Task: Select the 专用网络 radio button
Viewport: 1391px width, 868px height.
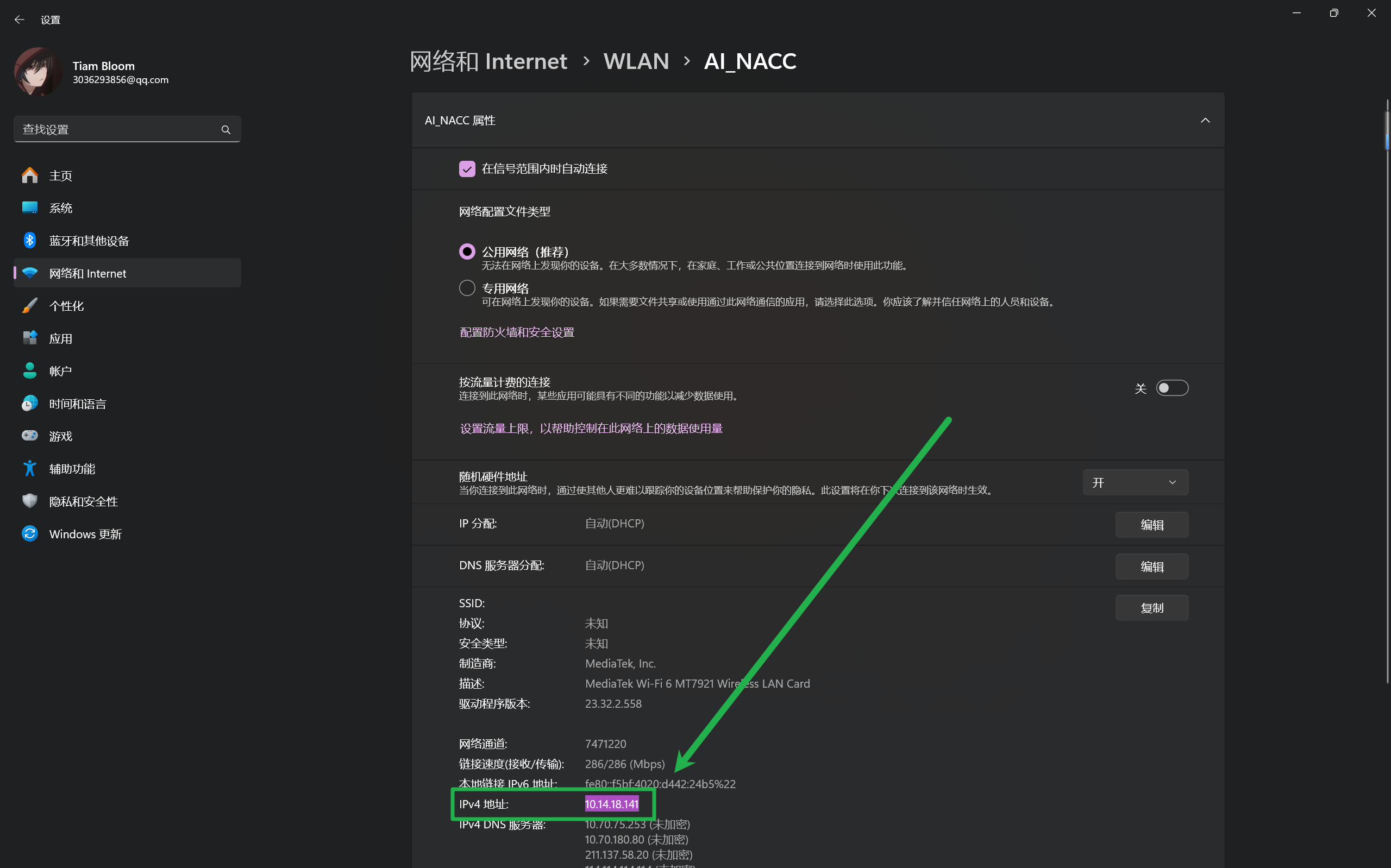Action: (x=467, y=288)
